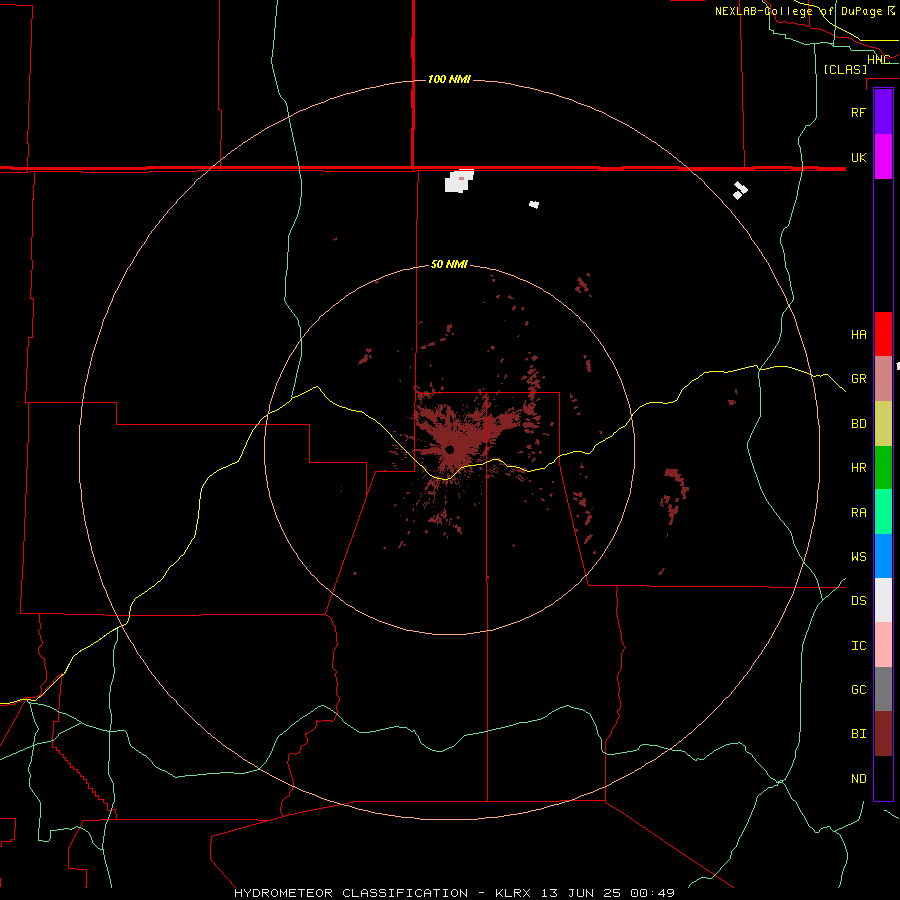Click the NEXLAB-College of DuPage text
The image size is (900, 900).
point(798,11)
